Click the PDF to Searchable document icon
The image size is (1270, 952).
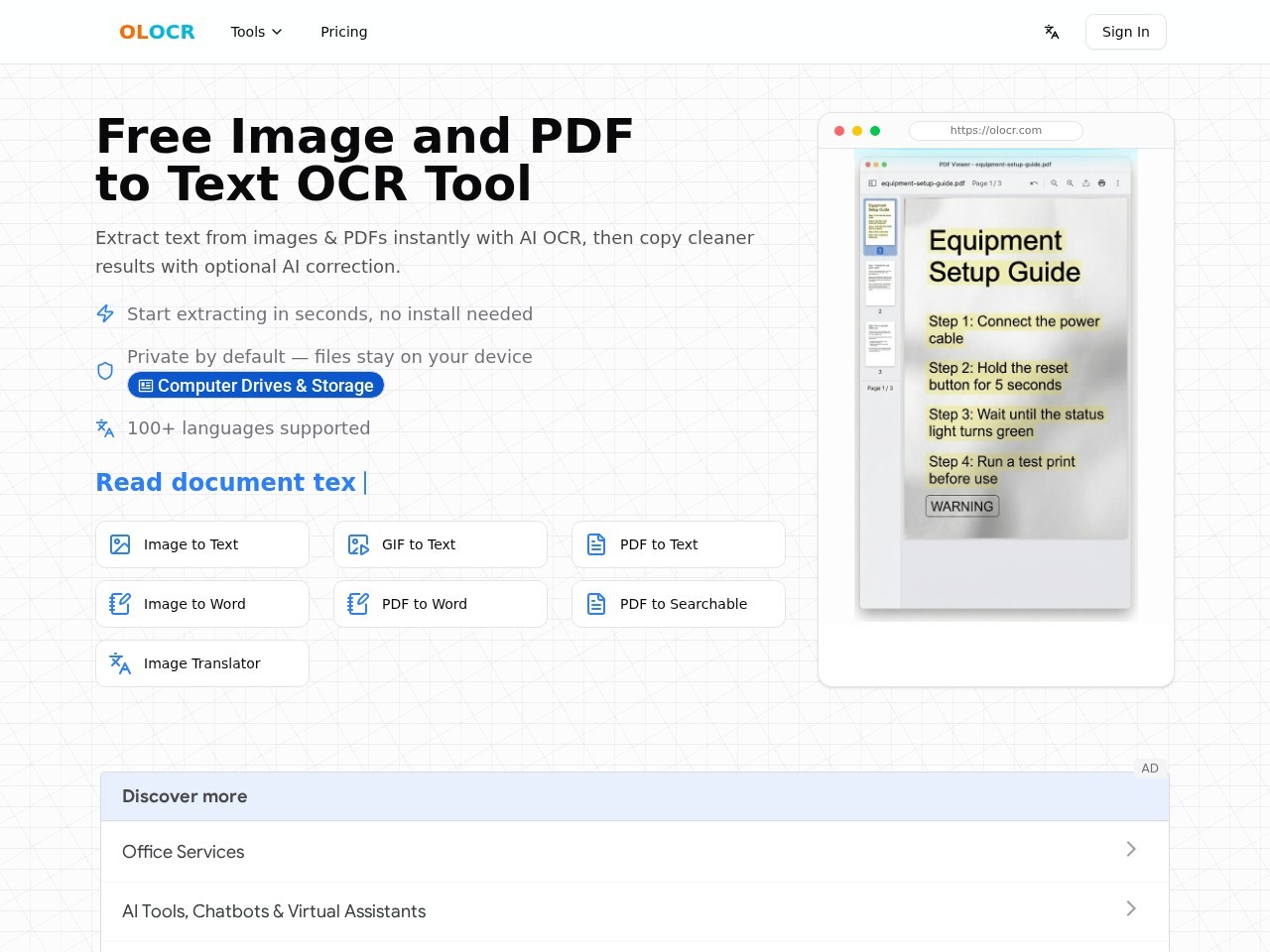[x=596, y=604]
